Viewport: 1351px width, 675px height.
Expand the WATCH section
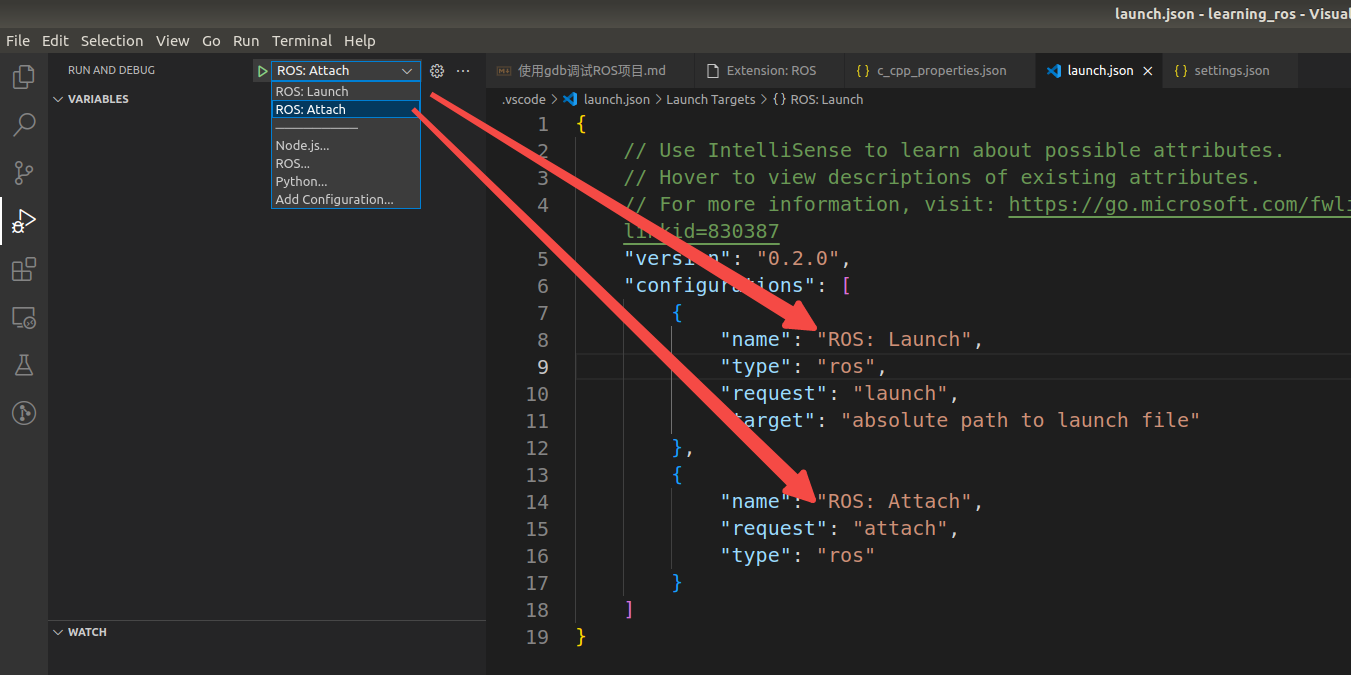click(x=86, y=632)
